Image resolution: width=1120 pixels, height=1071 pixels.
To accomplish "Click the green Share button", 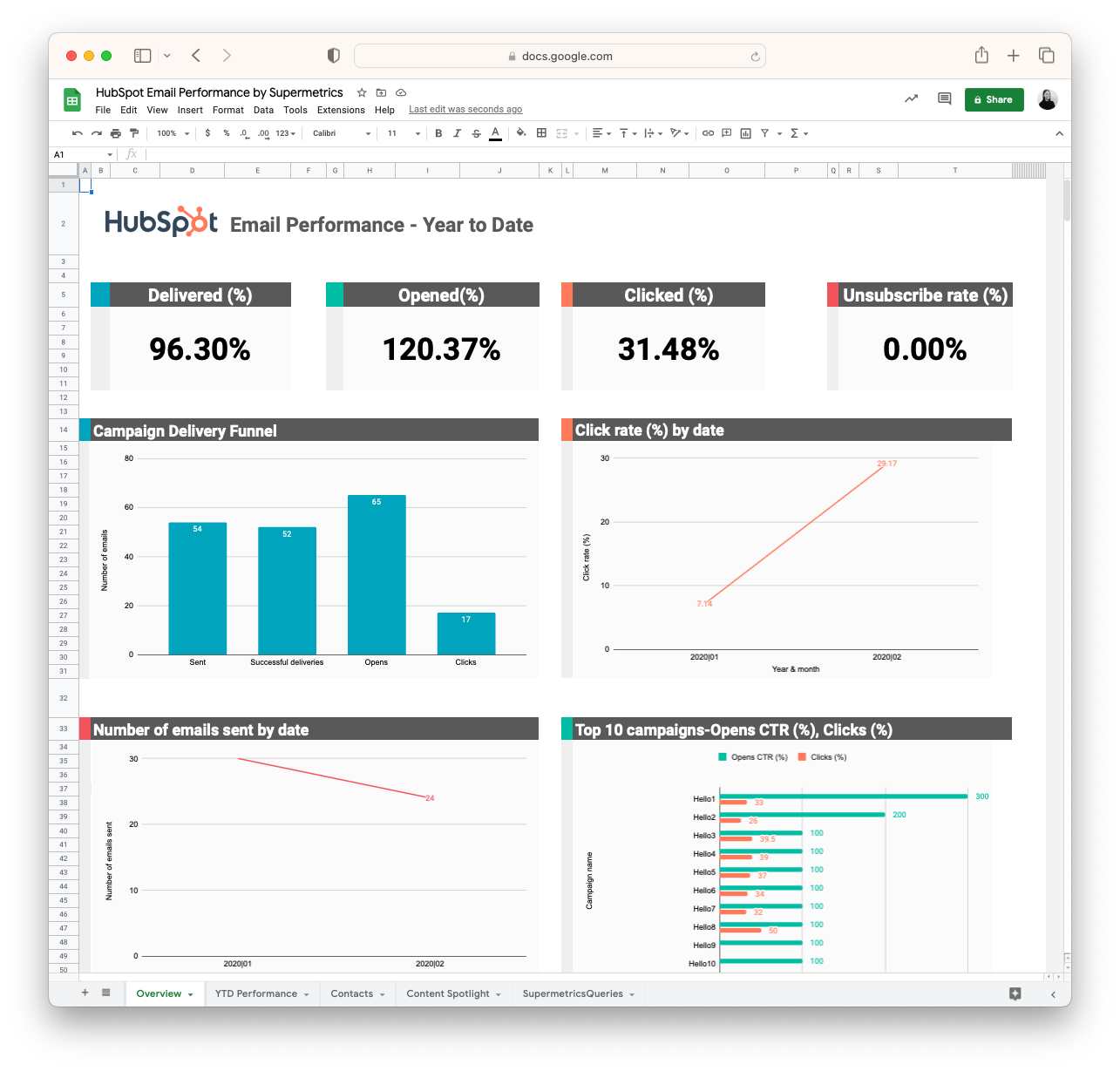I will [994, 99].
